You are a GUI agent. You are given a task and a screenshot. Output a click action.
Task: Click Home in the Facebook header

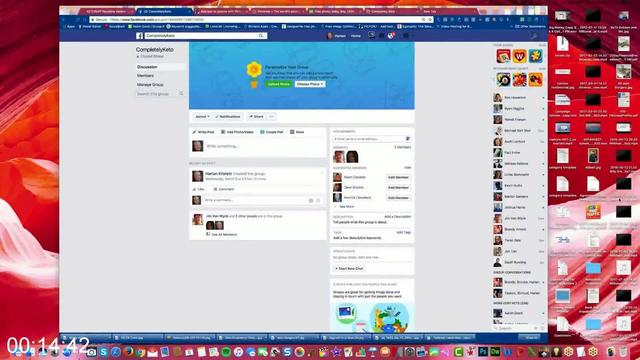[356, 36]
